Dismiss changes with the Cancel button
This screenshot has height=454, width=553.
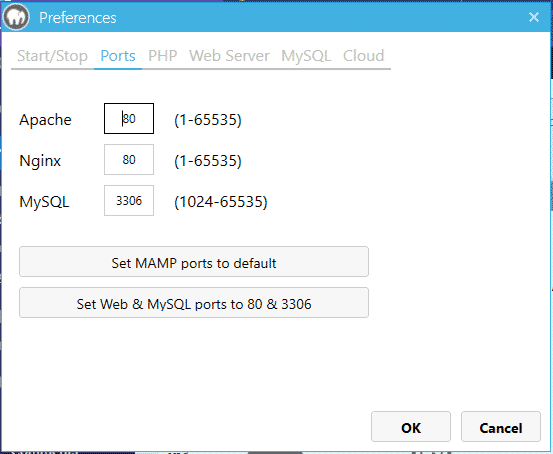click(x=501, y=426)
